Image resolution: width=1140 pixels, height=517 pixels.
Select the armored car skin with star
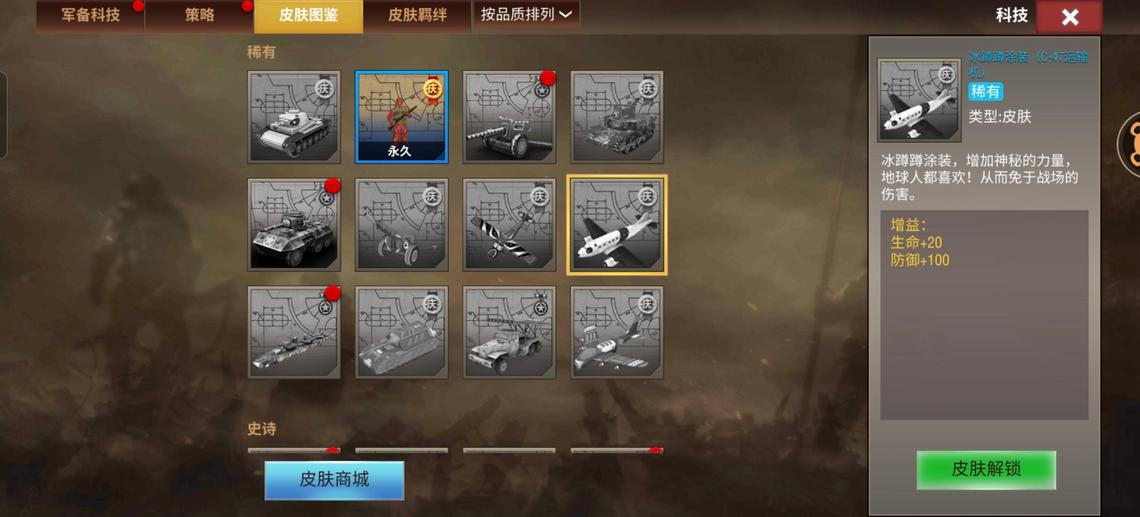(294, 224)
